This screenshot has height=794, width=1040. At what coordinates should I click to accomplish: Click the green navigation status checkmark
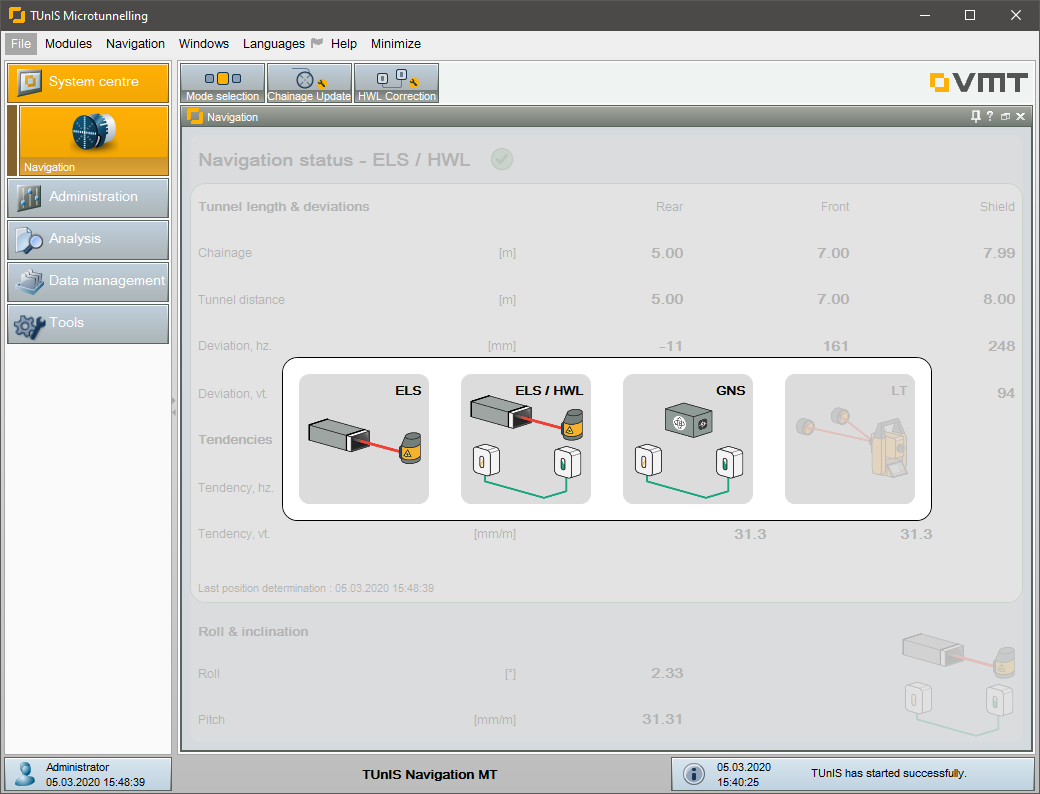(x=502, y=159)
